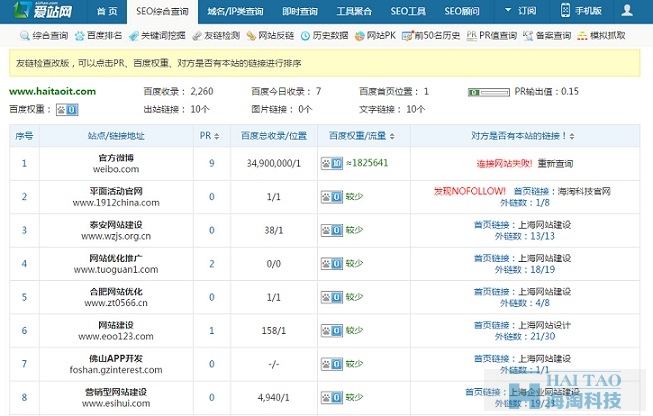Image resolution: width=653 pixels, height=416 pixels.
Task: Click the 百度总收录/位置 column header
Action: coord(274,136)
